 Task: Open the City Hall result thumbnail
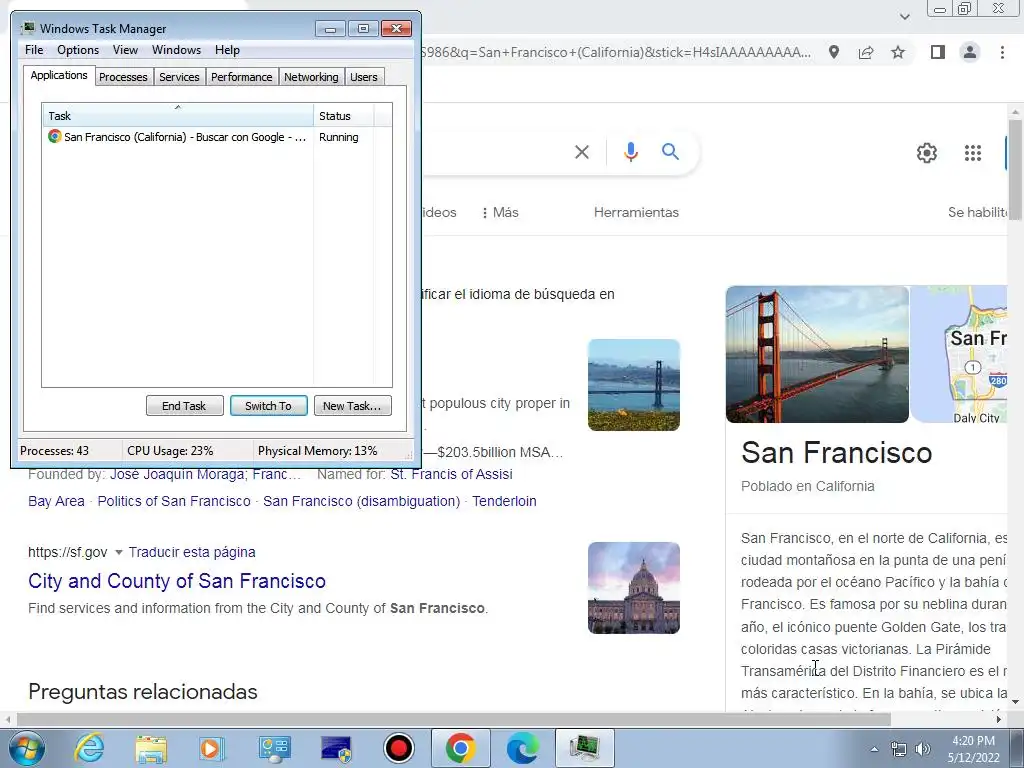[x=633, y=588]
